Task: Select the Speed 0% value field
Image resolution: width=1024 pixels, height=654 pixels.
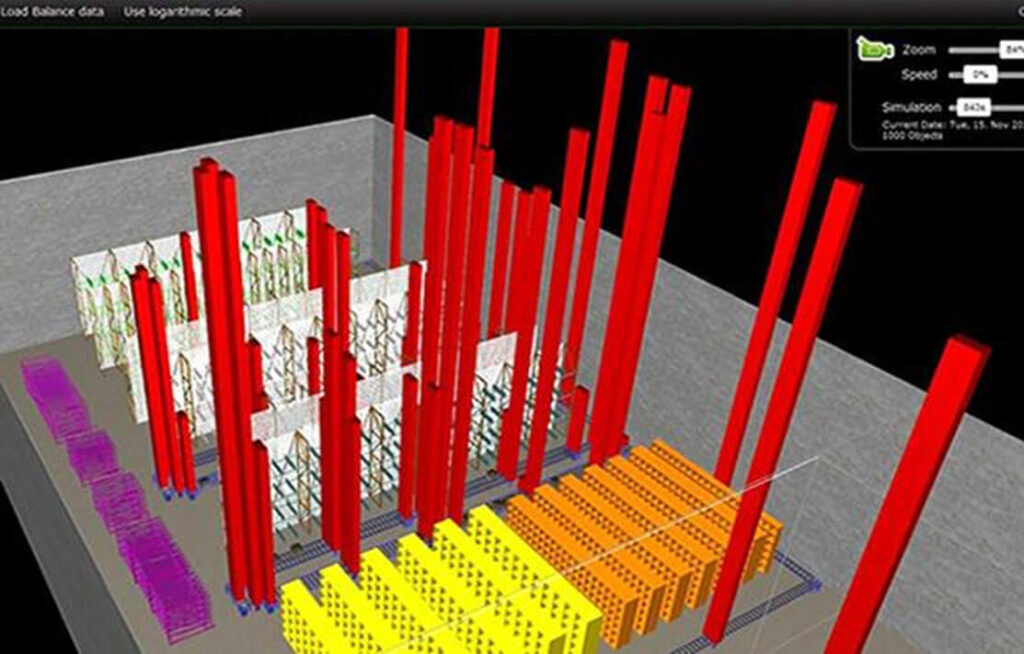Action: click(x=980, y=73)
